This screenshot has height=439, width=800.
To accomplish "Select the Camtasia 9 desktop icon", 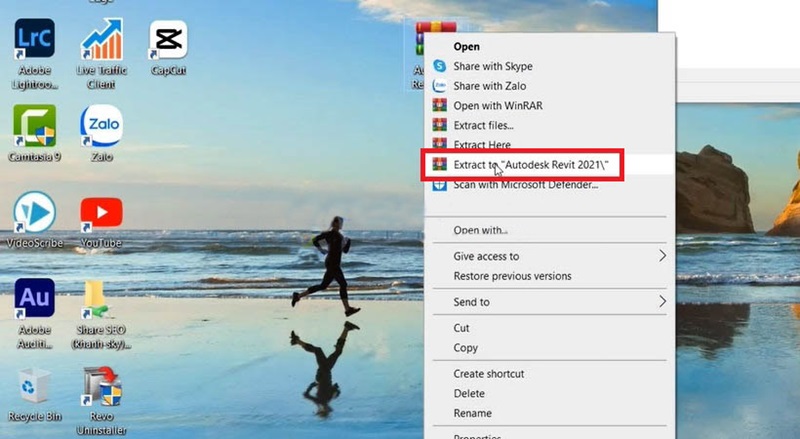I will click(x=34, y=127).
